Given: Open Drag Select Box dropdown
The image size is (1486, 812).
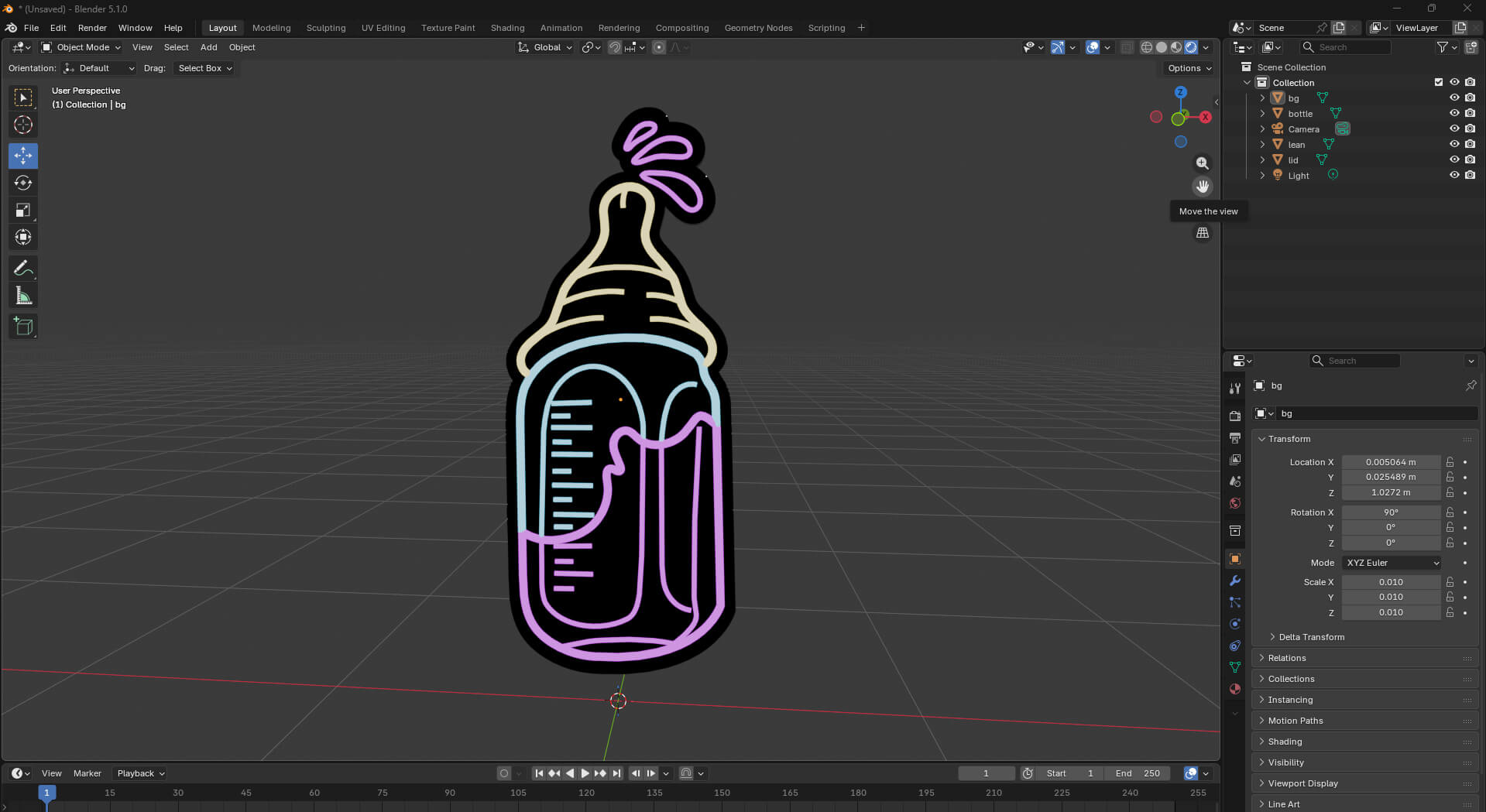Looking at the screenshot, I should pos(204,68).
